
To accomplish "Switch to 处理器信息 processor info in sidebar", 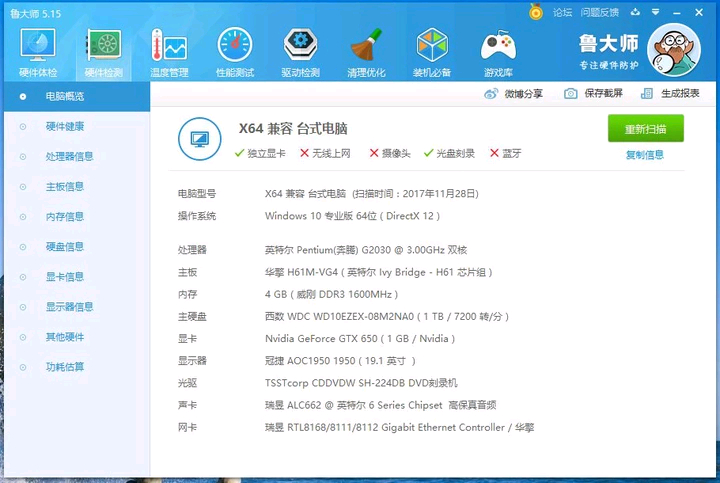I will [70, 157].
